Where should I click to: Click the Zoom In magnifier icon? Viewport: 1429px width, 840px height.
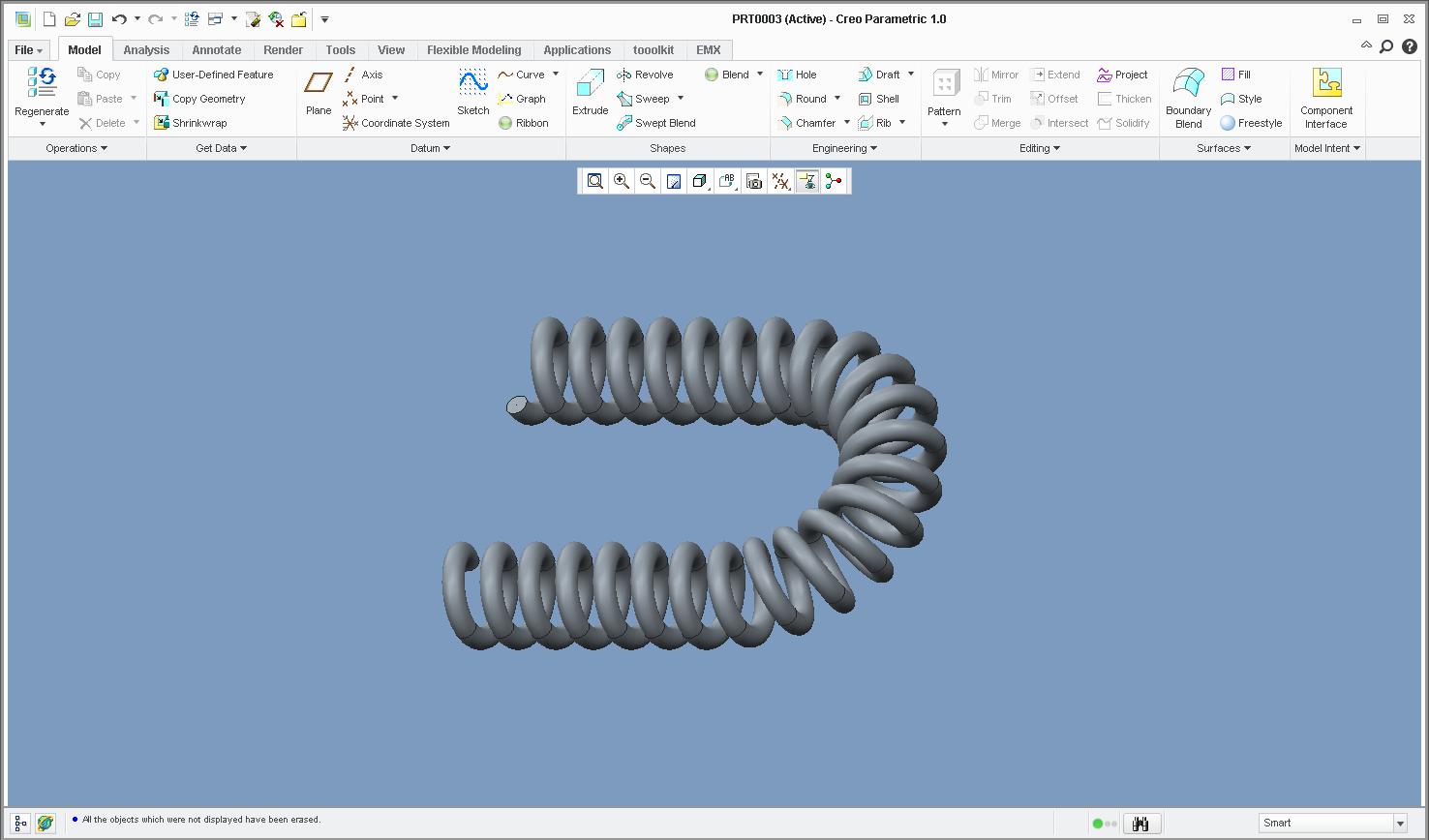tap(622, 181)
